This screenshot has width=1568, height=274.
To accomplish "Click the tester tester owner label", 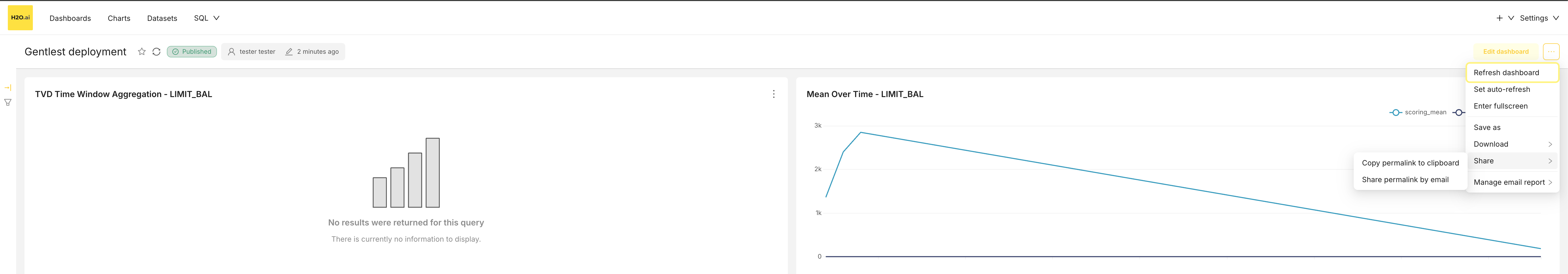I will 251,52.
